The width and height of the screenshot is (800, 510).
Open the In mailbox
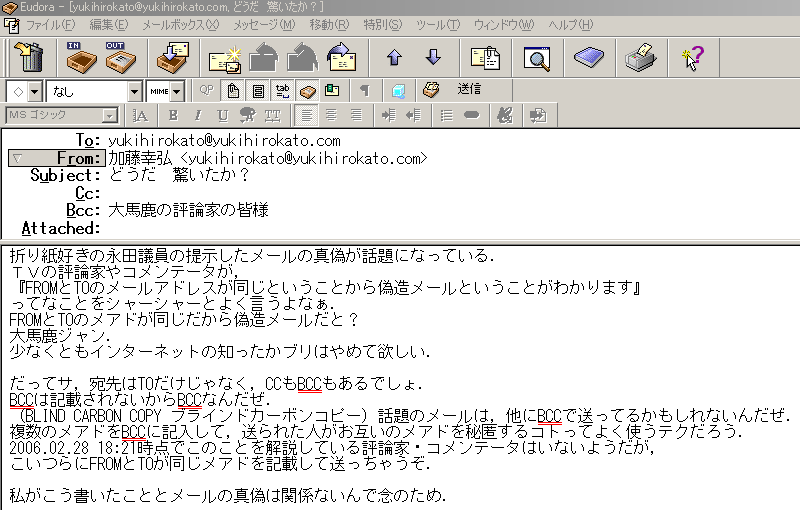81,58
